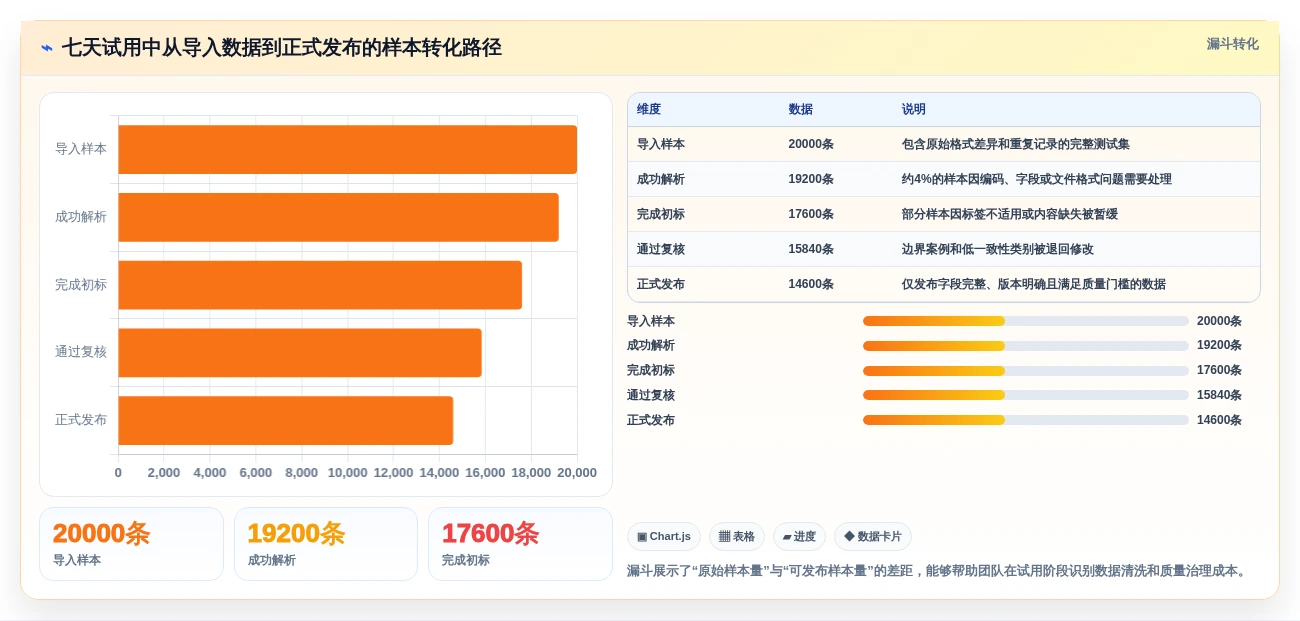This screenshot has height=621, width=1300.
Task: Click the 正式发布 progress bar
Action: [x=1026, y=420]
